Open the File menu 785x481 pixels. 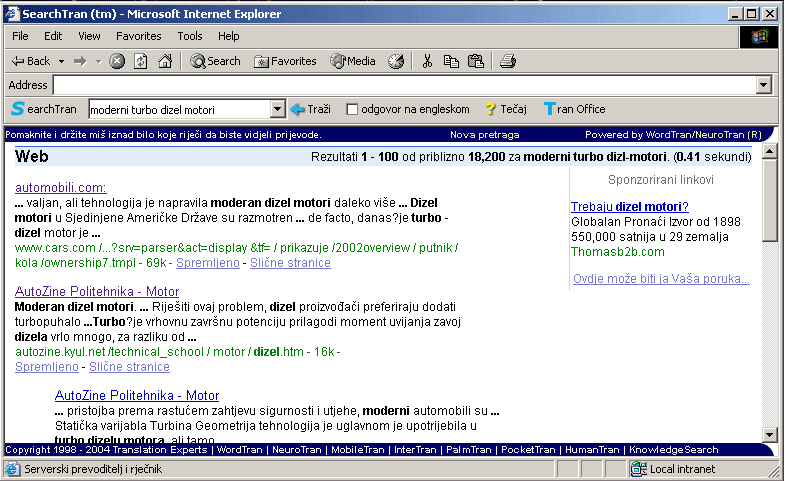pyautogui.click(x=20, y=36)
